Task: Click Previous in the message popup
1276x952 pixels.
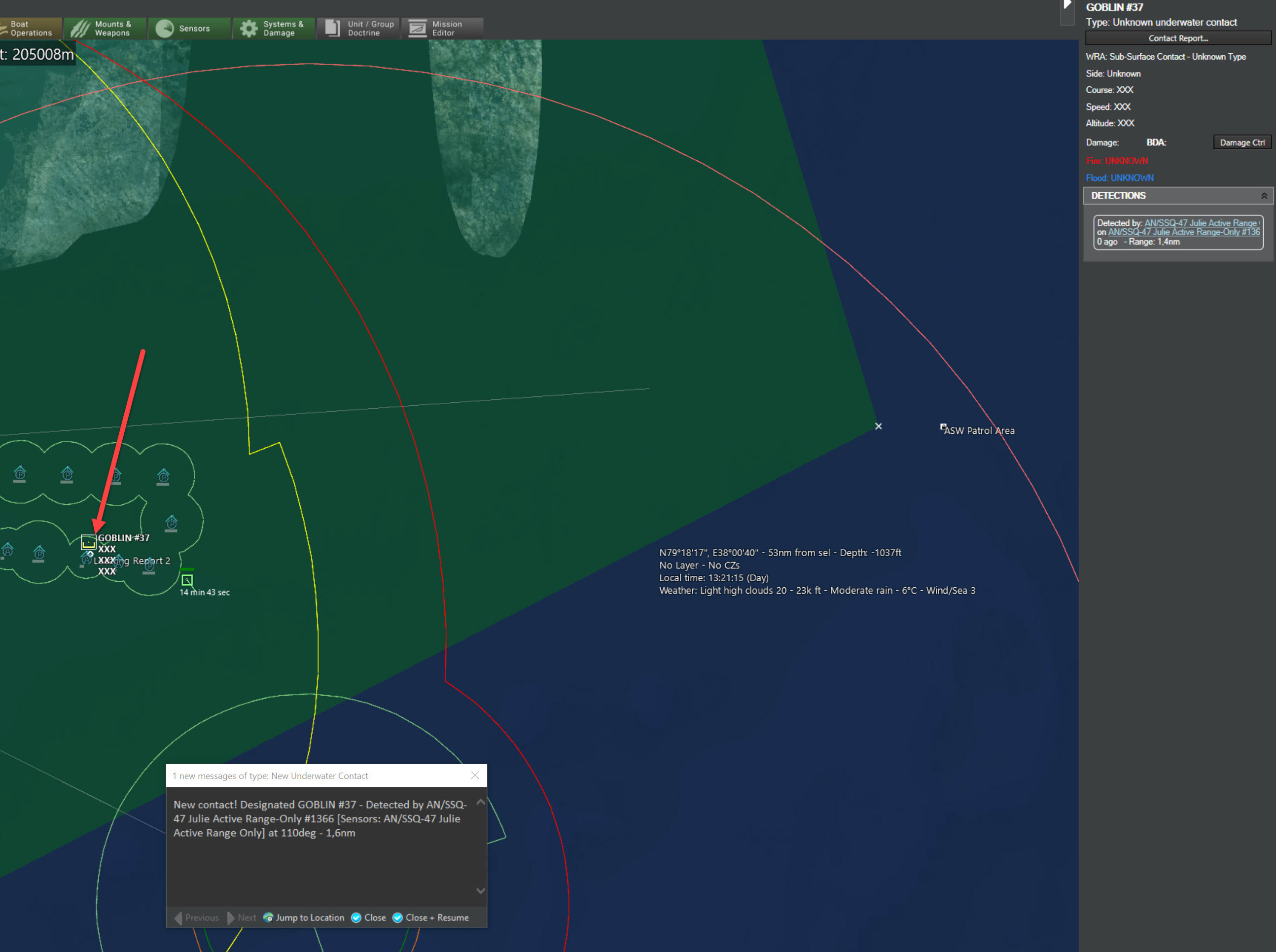Action: [x=197, y=917]
